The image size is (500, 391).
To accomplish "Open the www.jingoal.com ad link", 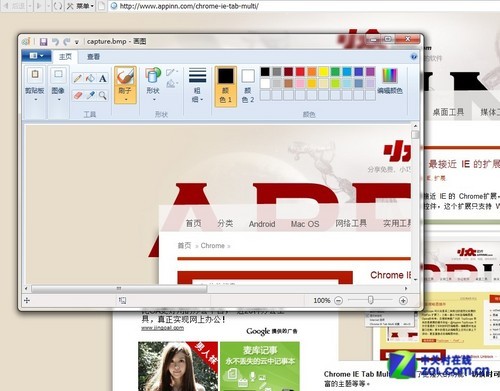I will tap(162, 328).
